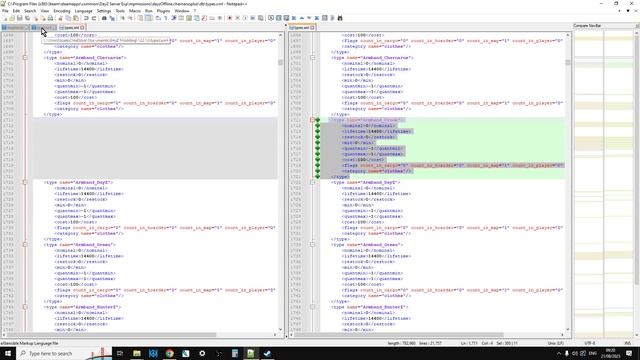Toggle INS mode in the status bar
Viewport: 640px width, 360px height.
click(627, 343)
